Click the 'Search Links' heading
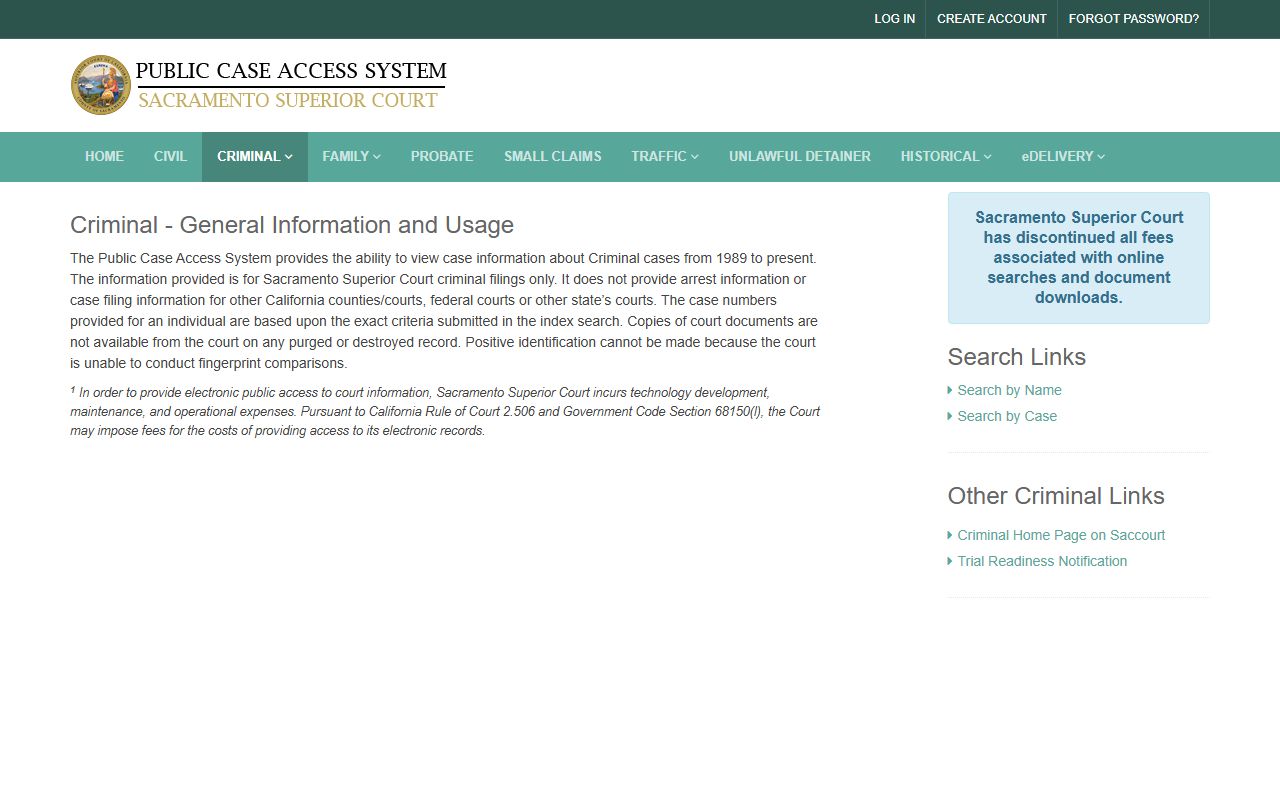The width and height of the screenshot is (1280, 800). pos(1016,357)
